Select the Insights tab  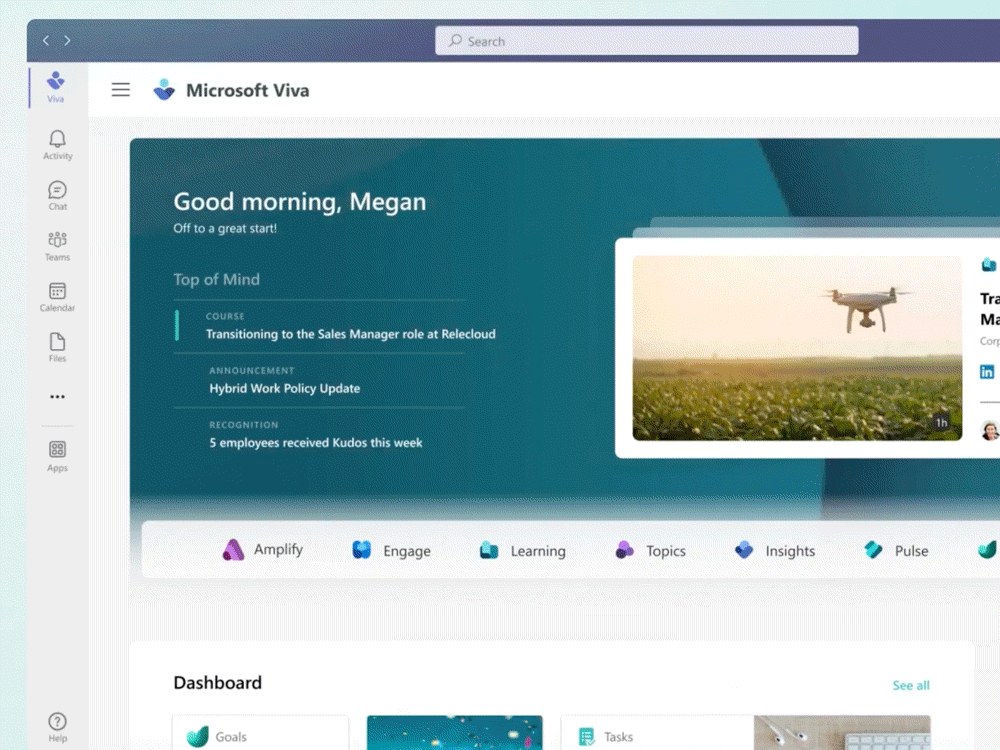tap(775, 551)
